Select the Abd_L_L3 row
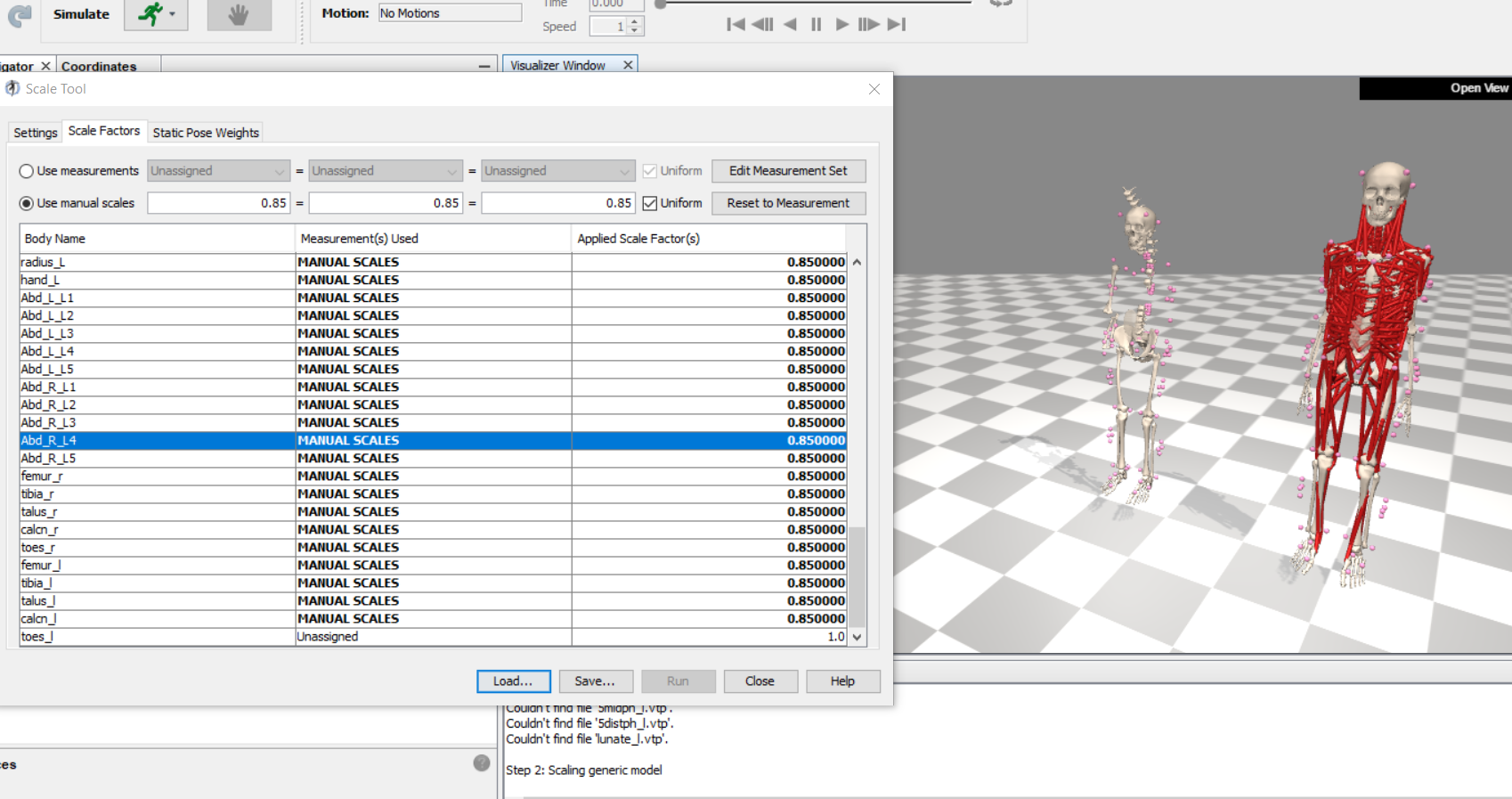Image resolution: width=1512 pixels, height=799 pixels. tap(433, 333)
